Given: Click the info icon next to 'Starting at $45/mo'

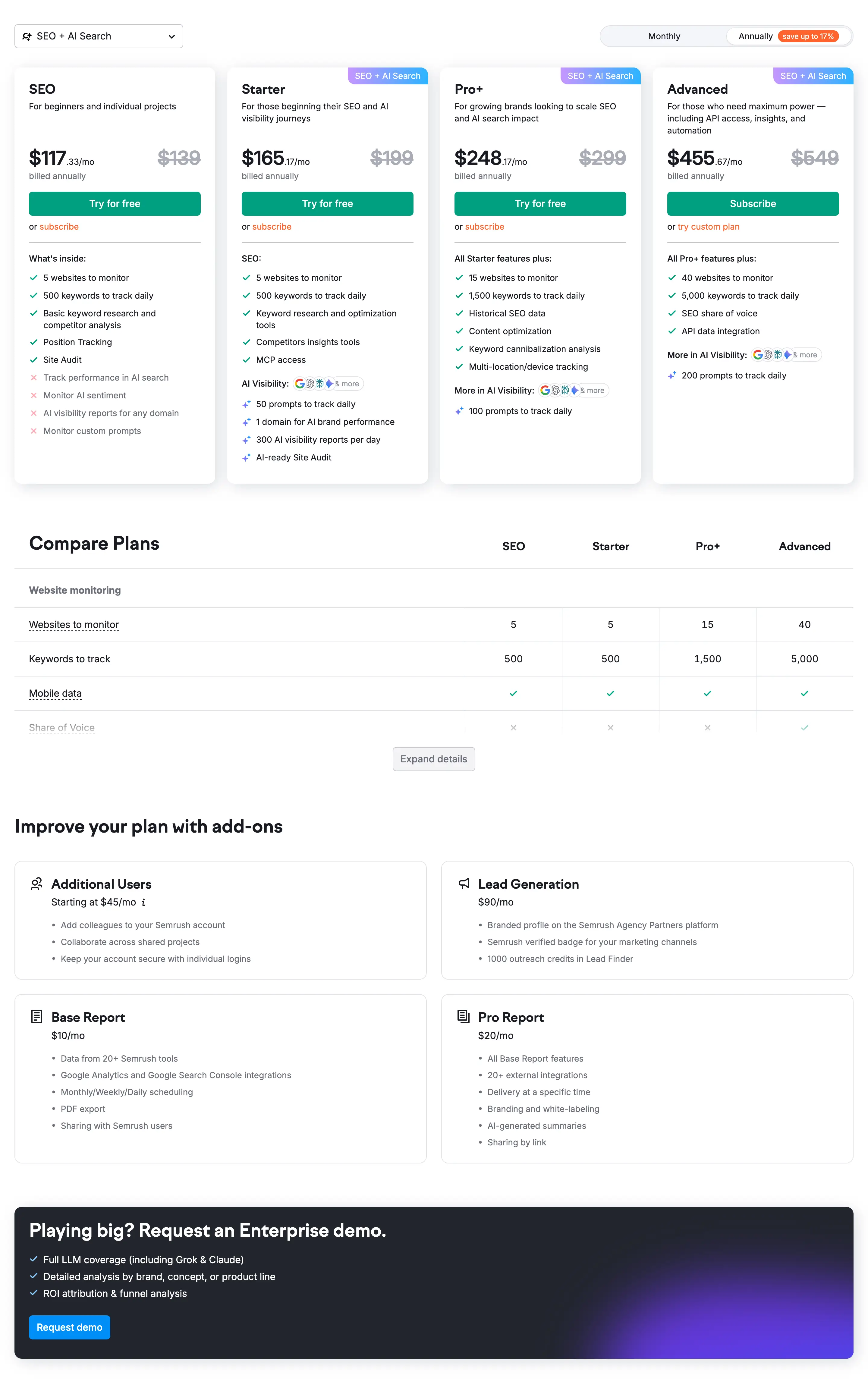Looking at the screenshot, I should point(143,902).
